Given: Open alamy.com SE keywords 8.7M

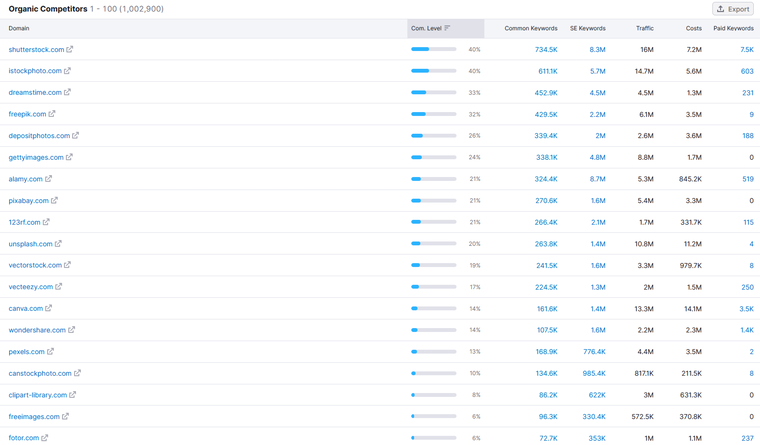Looking at the screenshot, I should tap(597, 179).
